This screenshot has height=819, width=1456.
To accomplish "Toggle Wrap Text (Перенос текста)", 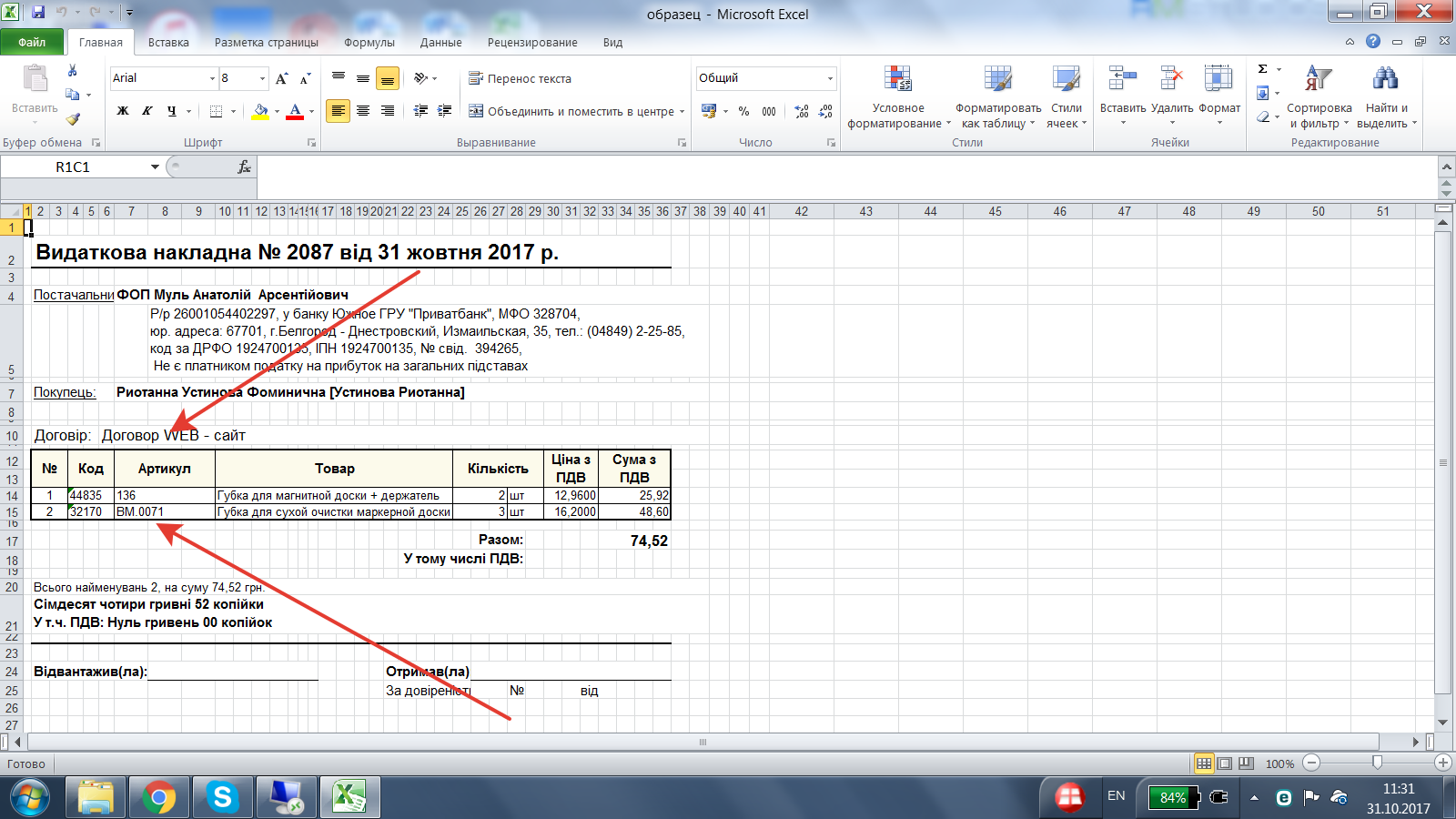I will (520, 79).
